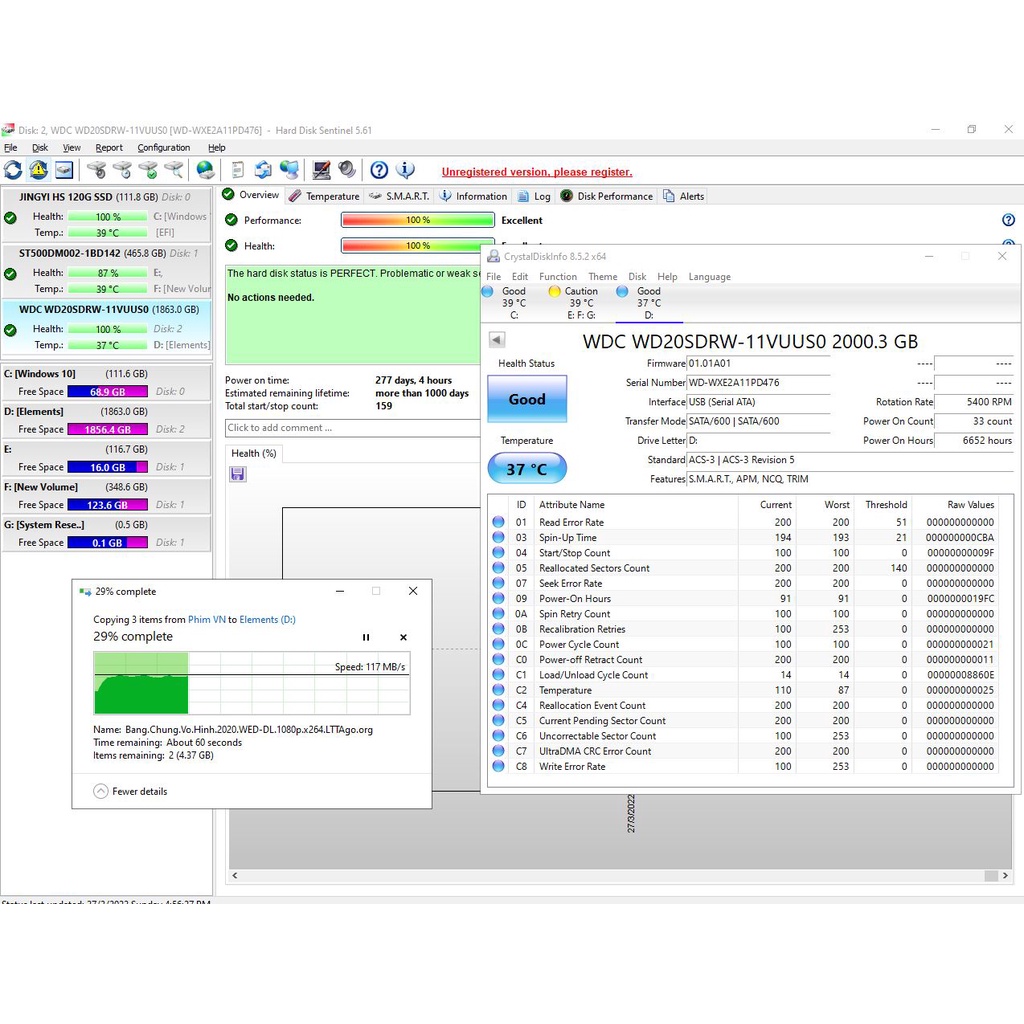This screenshot has width=1024, height=1024.
Task: Collapse copy dialog with Fewer details
Action: tap(130, 791)
